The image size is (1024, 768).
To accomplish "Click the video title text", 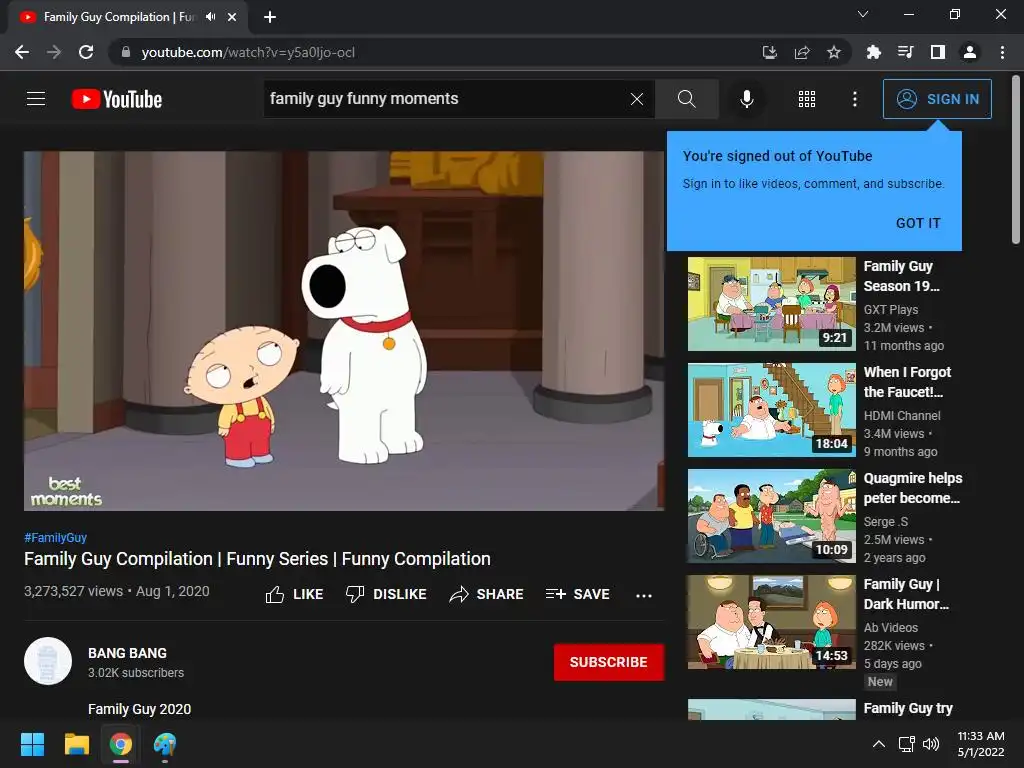I will point(257,559).
